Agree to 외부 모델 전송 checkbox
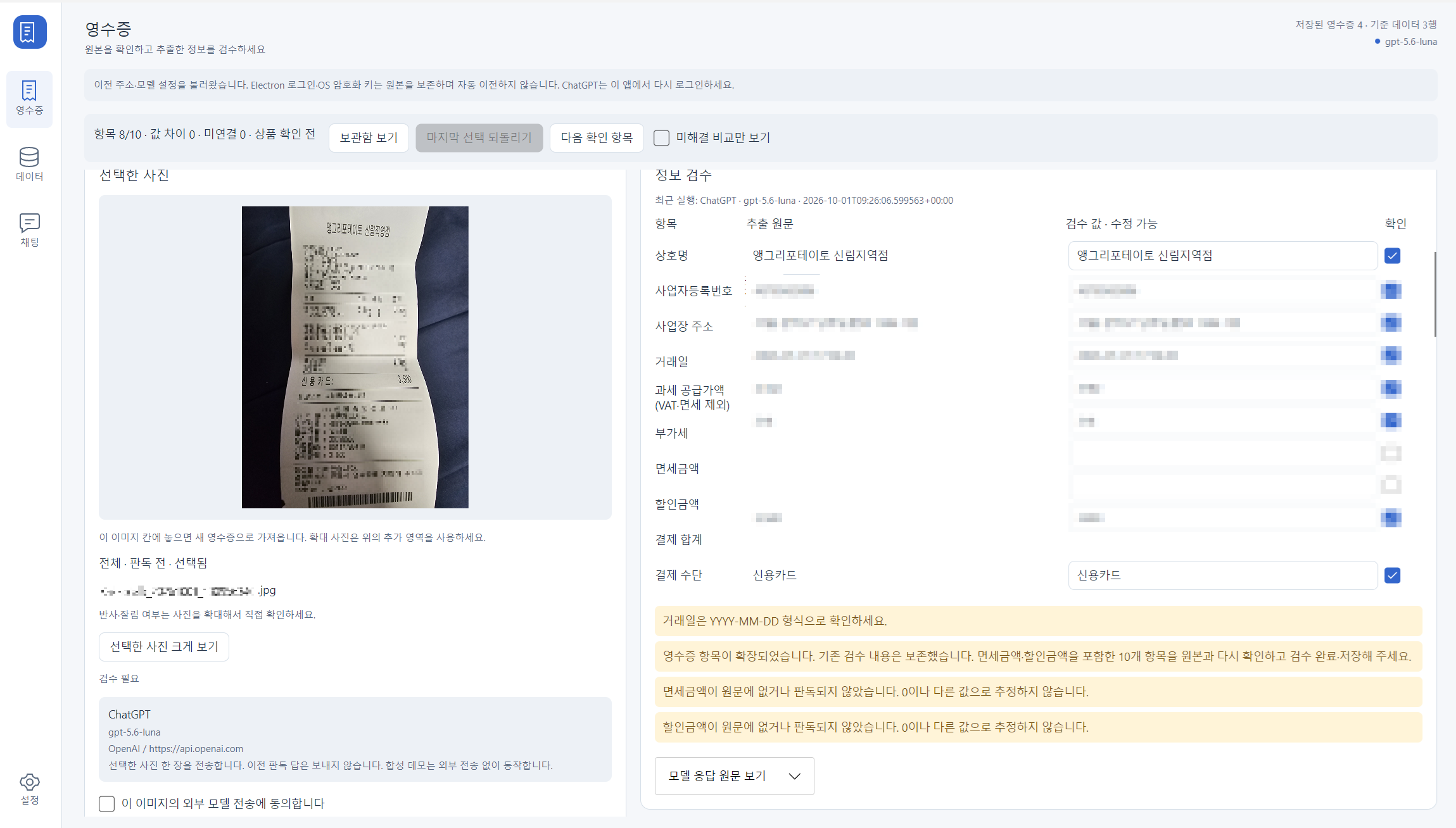 tap(106, 803)
